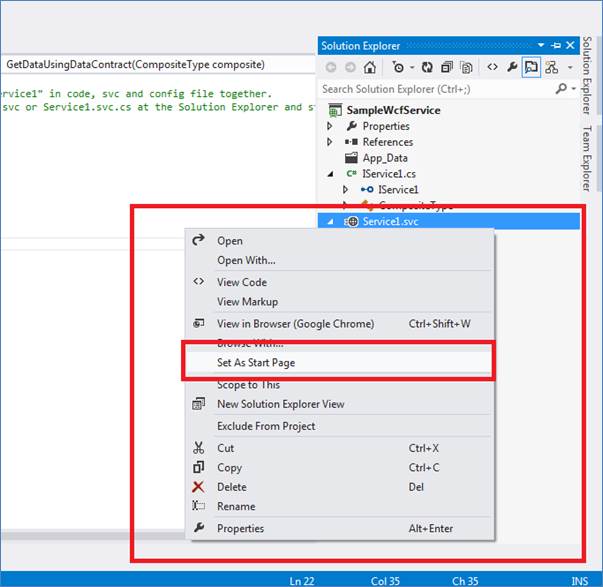Click the Forward navigation icon in Solution Explorer
Viewport: 603px width, 587px height.
(x=350, y=67)
